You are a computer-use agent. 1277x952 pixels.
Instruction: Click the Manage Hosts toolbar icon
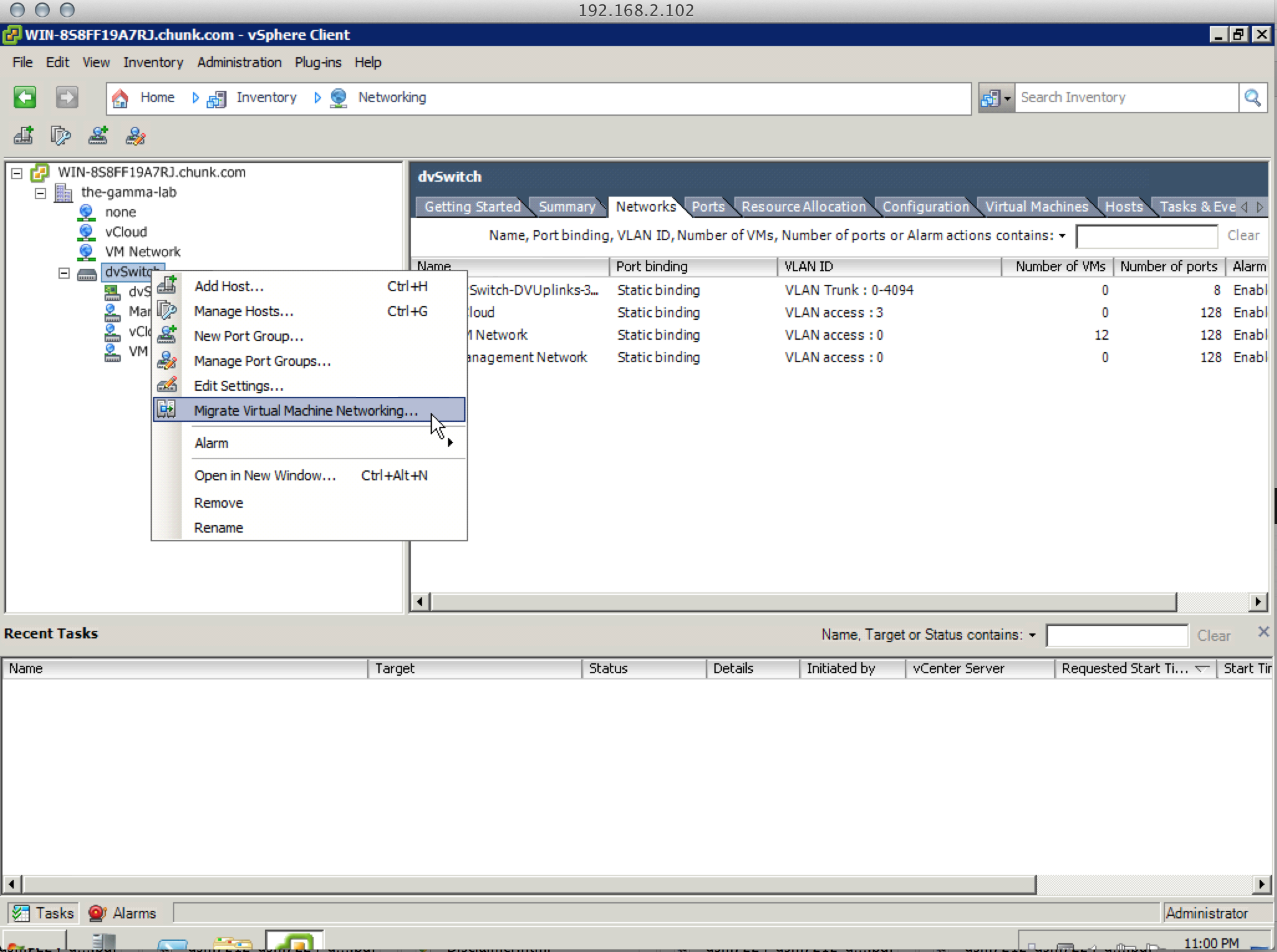point(61,136)
